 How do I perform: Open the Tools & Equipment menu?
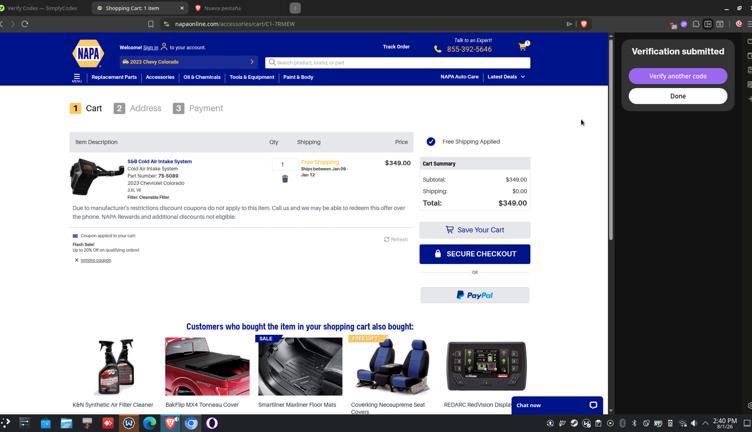(x=252, y=77)
